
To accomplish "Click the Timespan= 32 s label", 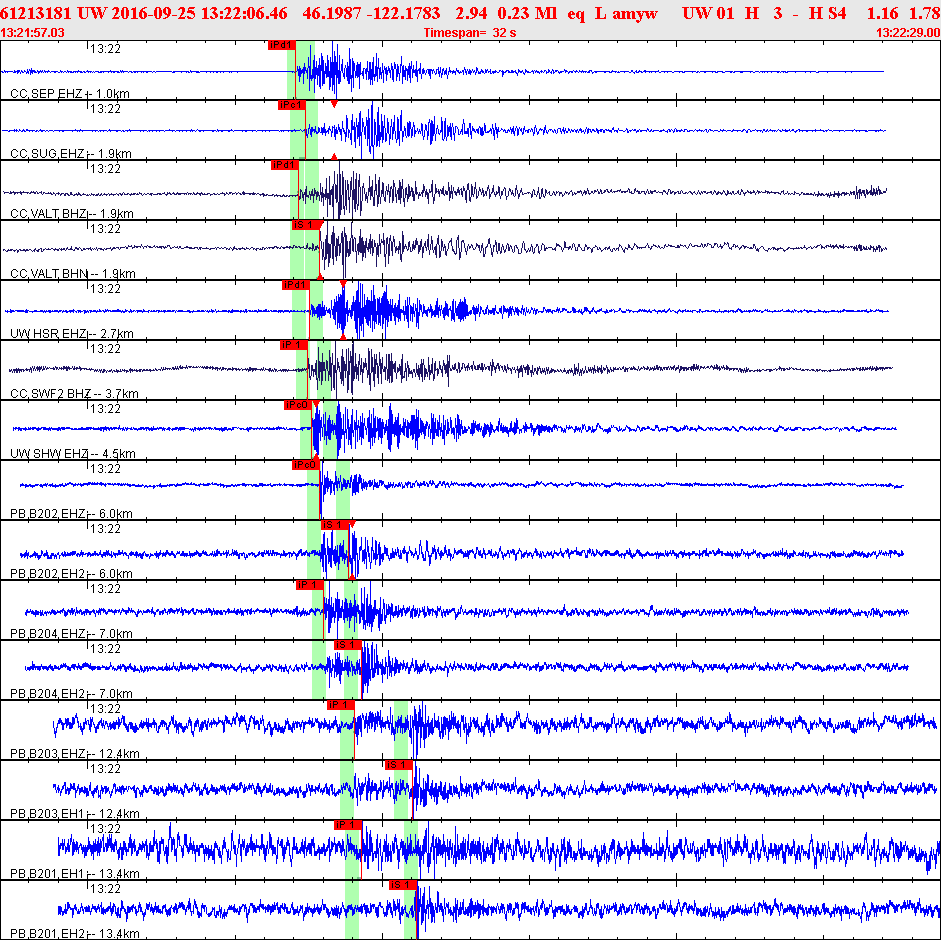I will coord(470,33).
